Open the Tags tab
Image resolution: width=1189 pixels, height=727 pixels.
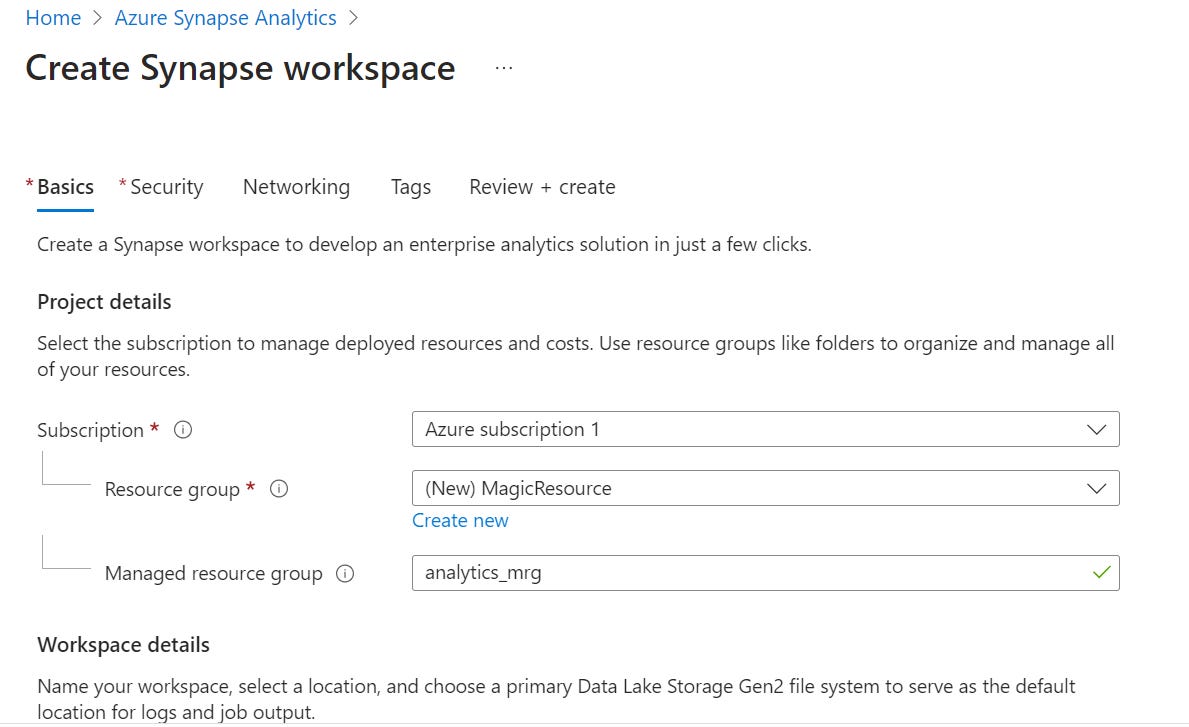(410, 187)
